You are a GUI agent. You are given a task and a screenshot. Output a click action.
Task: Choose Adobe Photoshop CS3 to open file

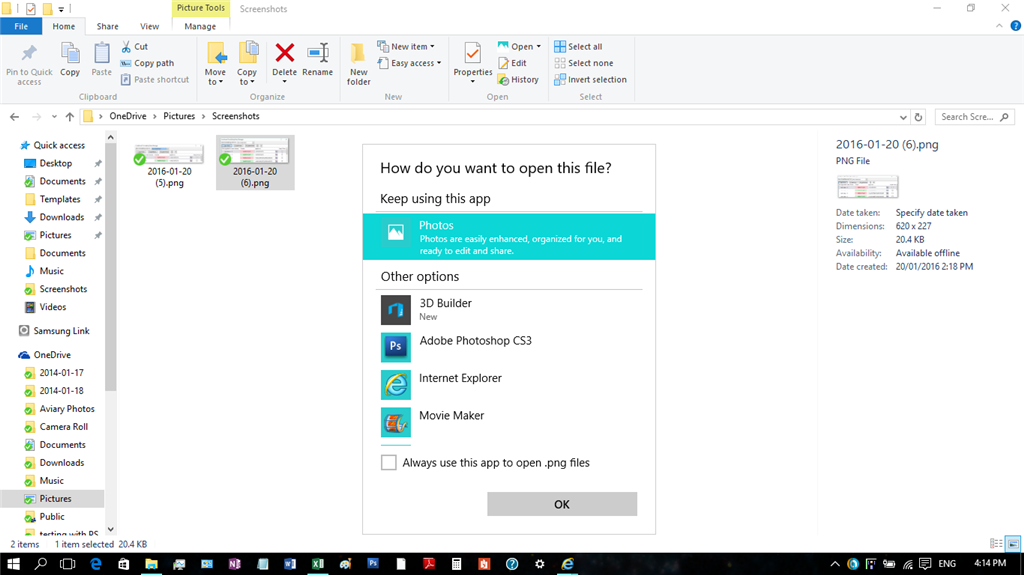pyautogui.click(x=509, y=347)
